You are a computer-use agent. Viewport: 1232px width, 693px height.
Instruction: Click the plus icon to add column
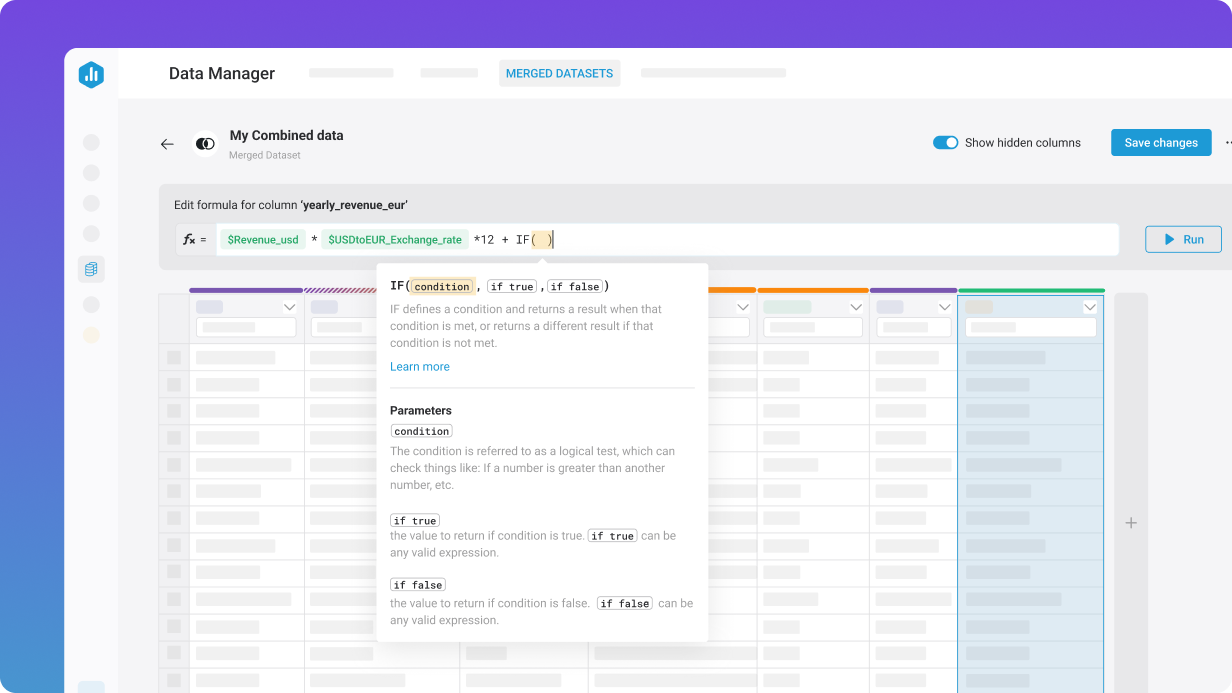pyautogui.click(x=1131, y=523)
